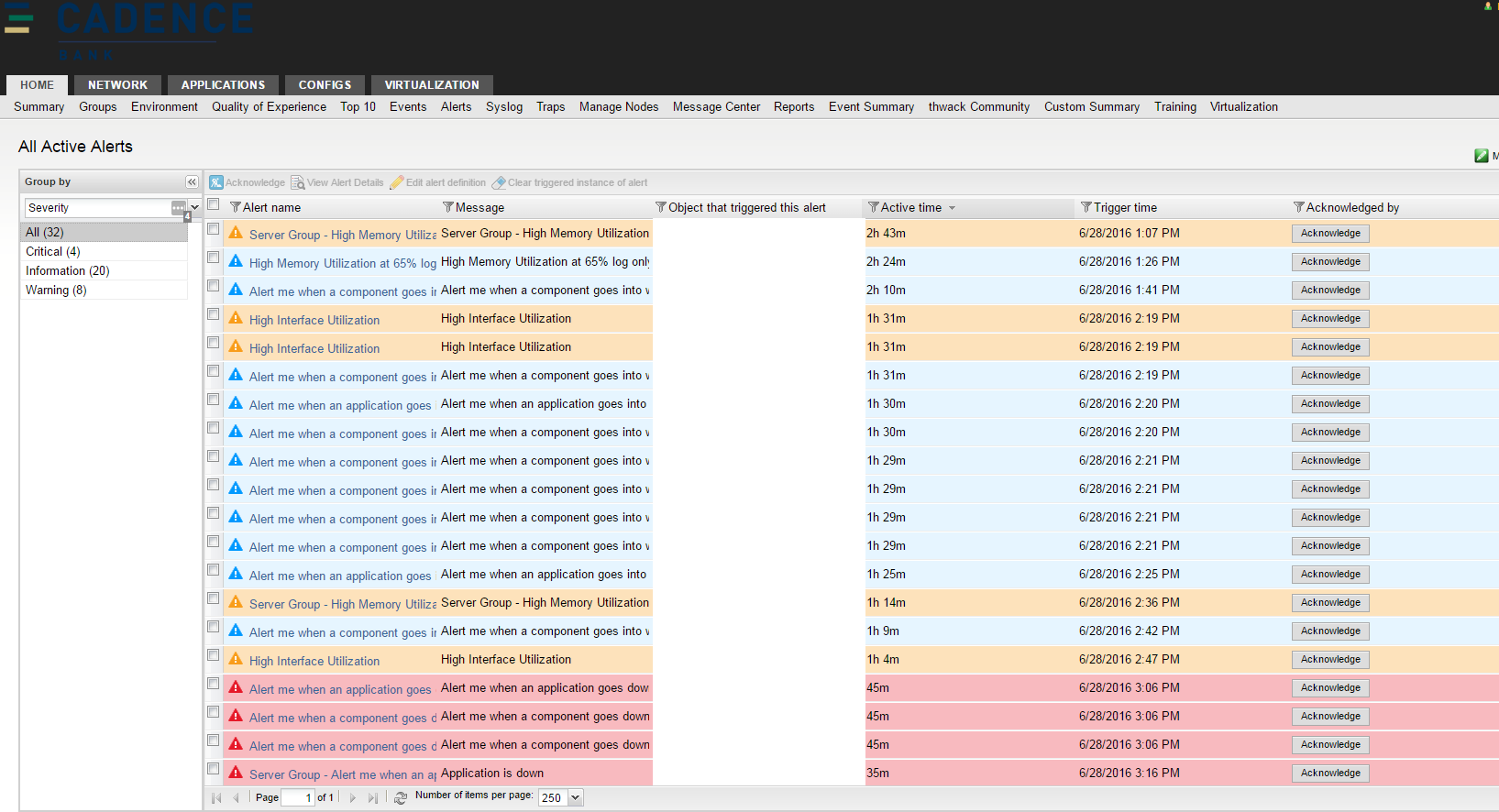Open the Active time column sort arrow
Screen dimensions: 1499x812
coord(952,208)
